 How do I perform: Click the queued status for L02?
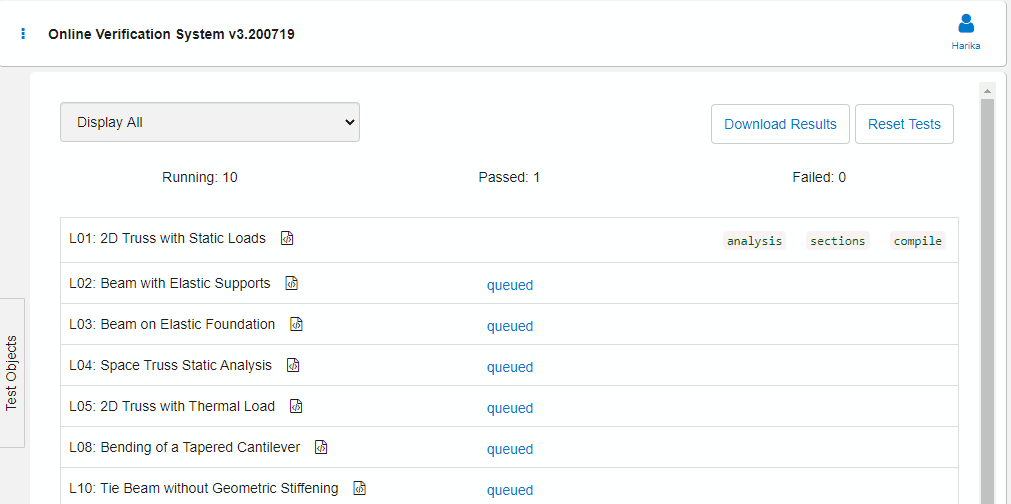click(x=509, y=285)
